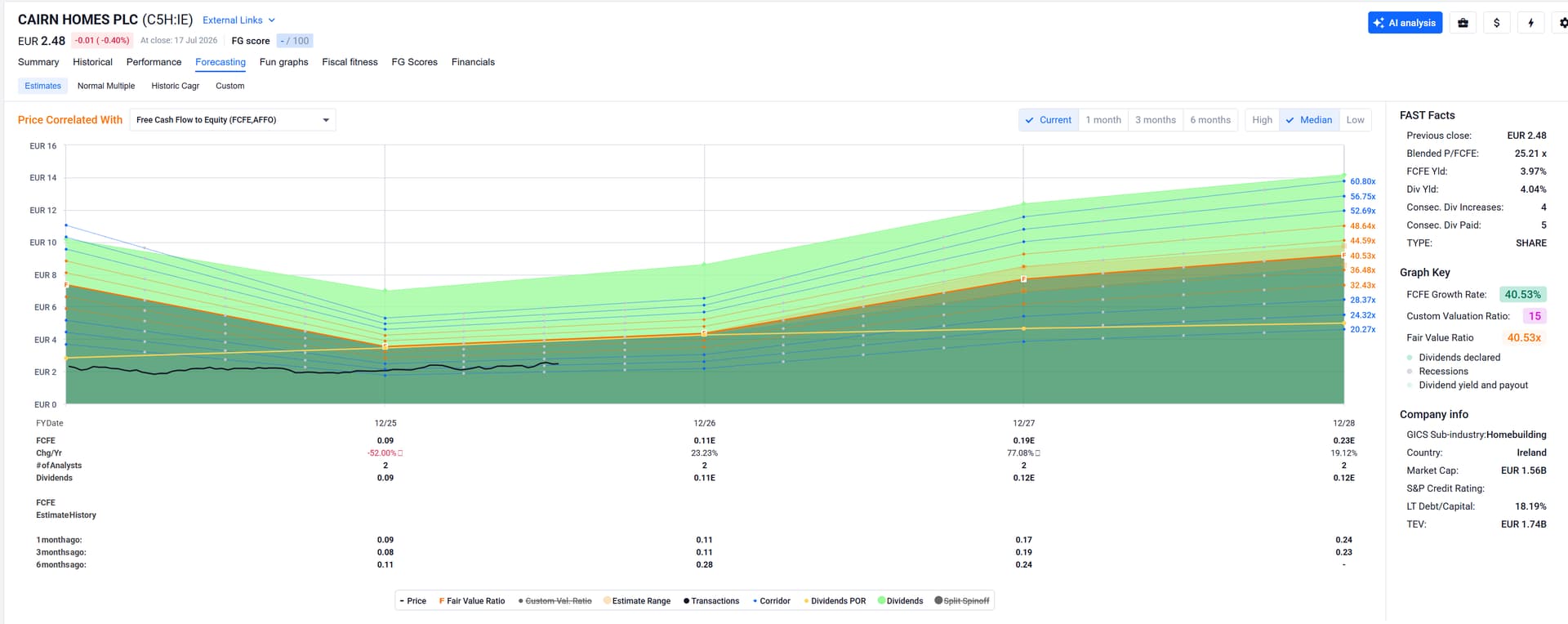Screen dimensions: 1568x624
Task: Toggle the Split Spinoff legend item
Action: (961, 601)
